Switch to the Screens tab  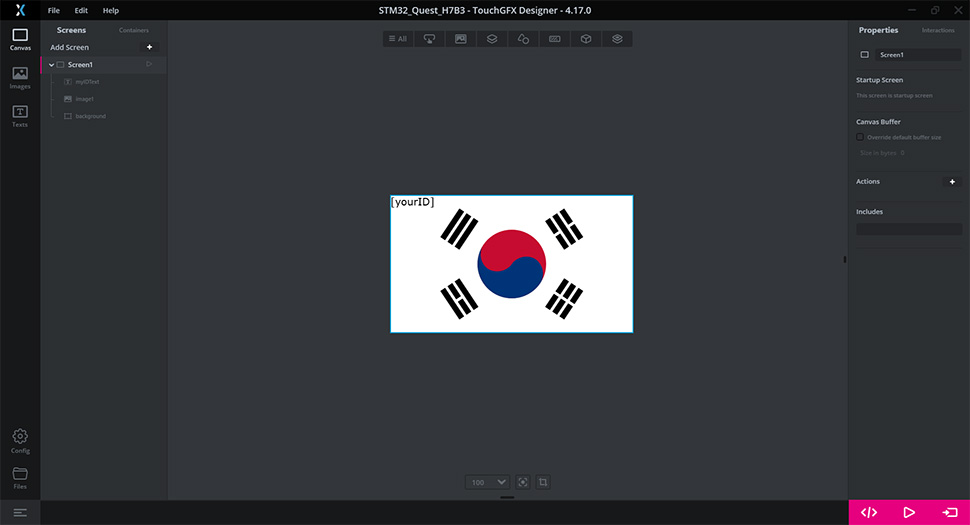pyautogui.click(x=71, y=30)
